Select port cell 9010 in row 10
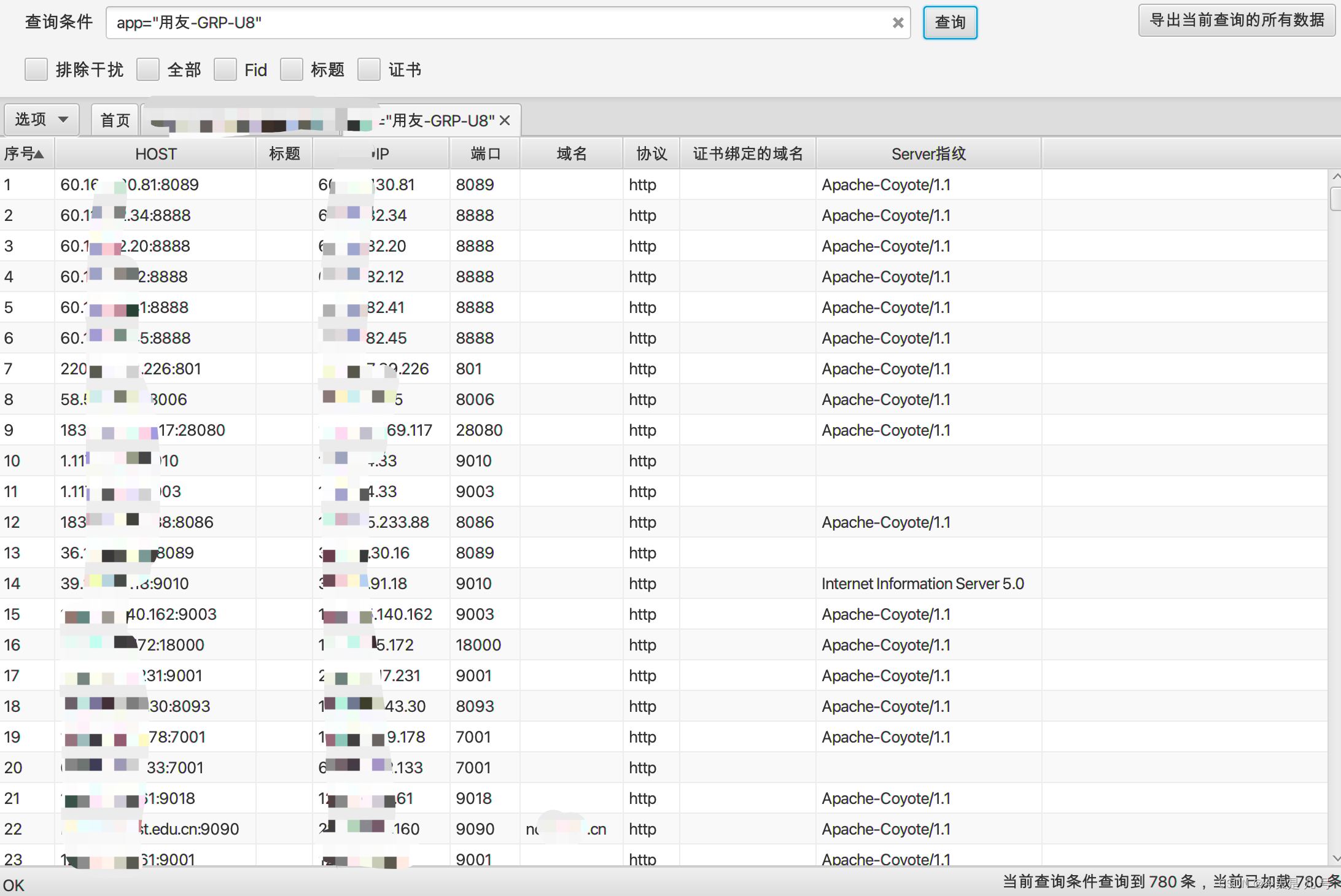This screenshot has height=896, width=1341. [485, 461]
